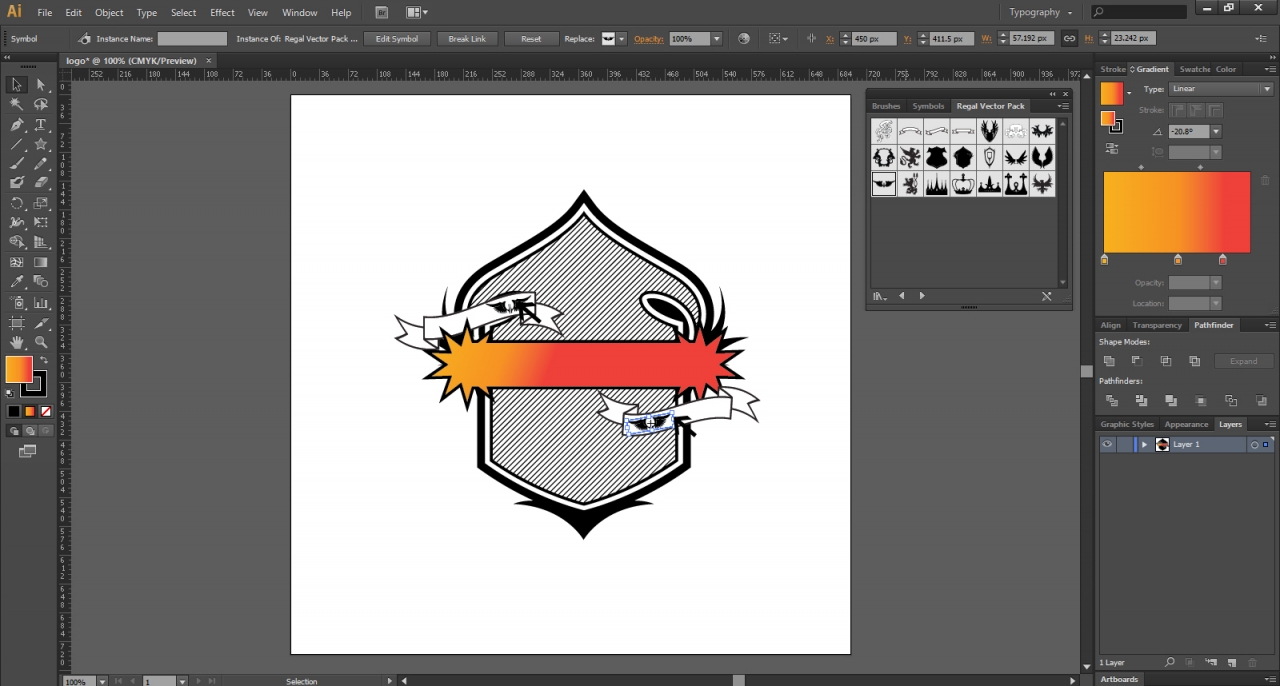Switch to the Symbols tab
Screen dimensions: 1280x686
click(928, 106)
